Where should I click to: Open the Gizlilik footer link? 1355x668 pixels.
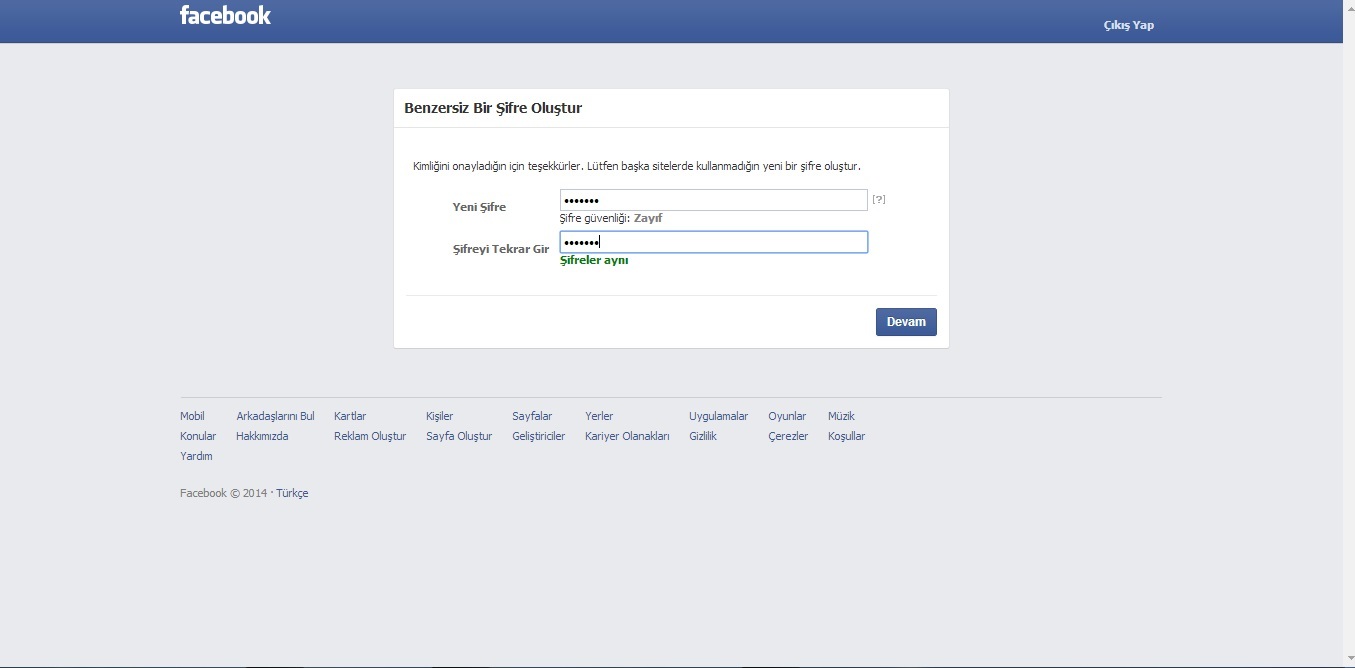click(703, 436)
